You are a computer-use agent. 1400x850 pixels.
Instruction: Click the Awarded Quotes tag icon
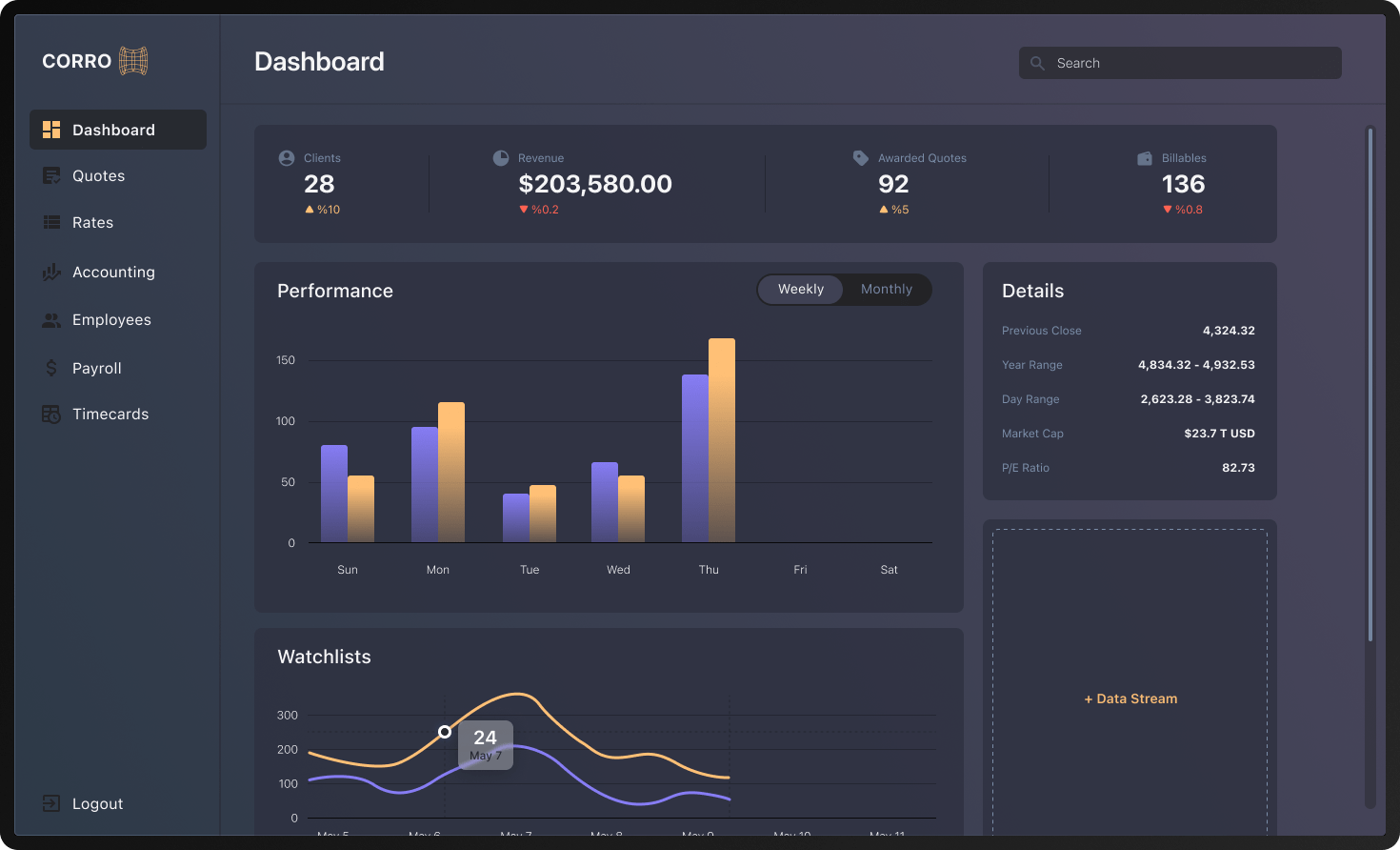point(861,158)
